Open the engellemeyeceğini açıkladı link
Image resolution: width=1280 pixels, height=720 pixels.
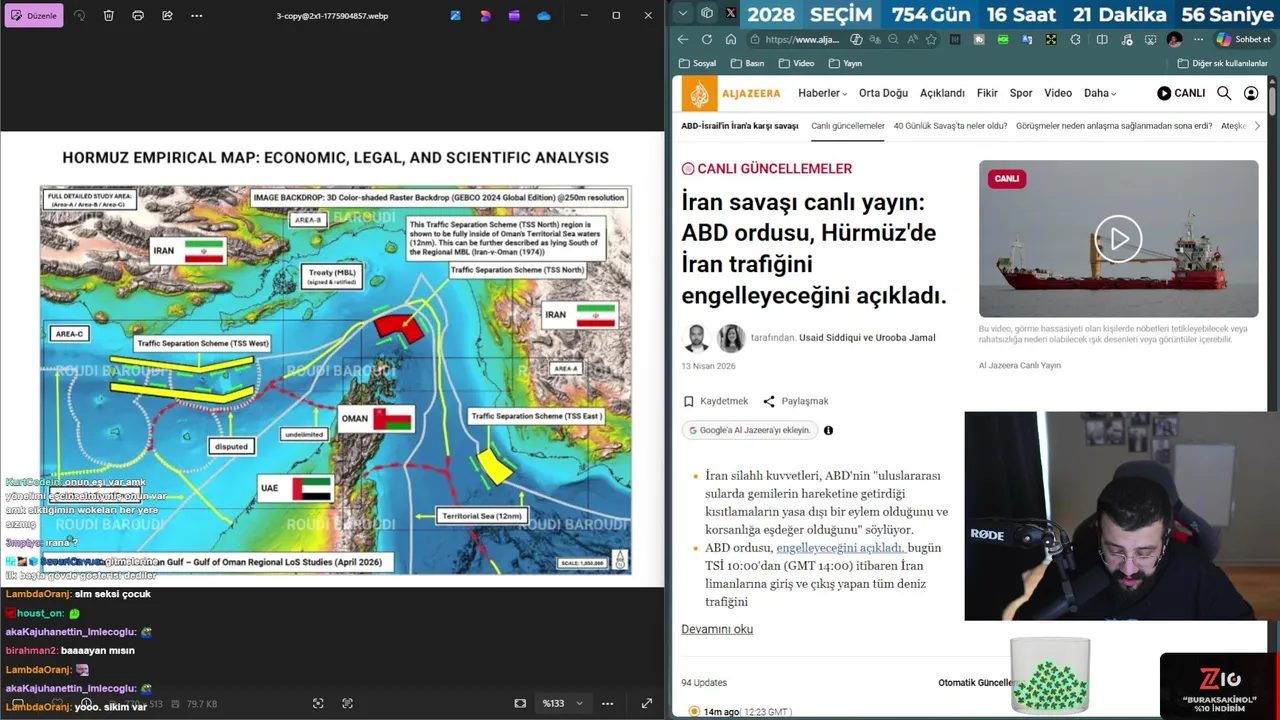[x=840, y=548]
